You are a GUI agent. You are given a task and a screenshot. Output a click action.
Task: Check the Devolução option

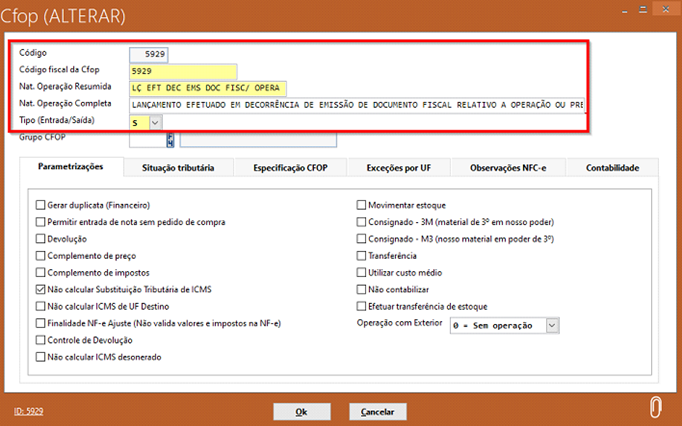pyautogui.click(x=41, y=239)
